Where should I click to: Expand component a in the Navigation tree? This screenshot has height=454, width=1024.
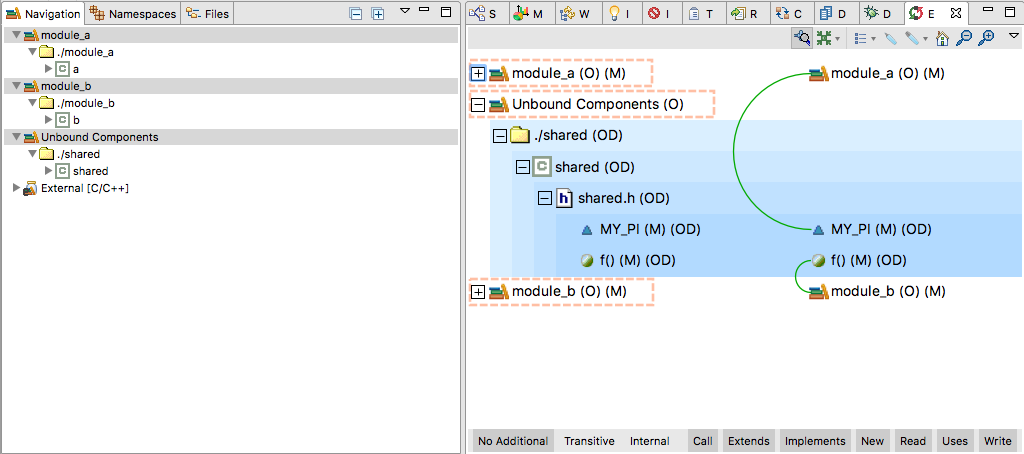48,69
